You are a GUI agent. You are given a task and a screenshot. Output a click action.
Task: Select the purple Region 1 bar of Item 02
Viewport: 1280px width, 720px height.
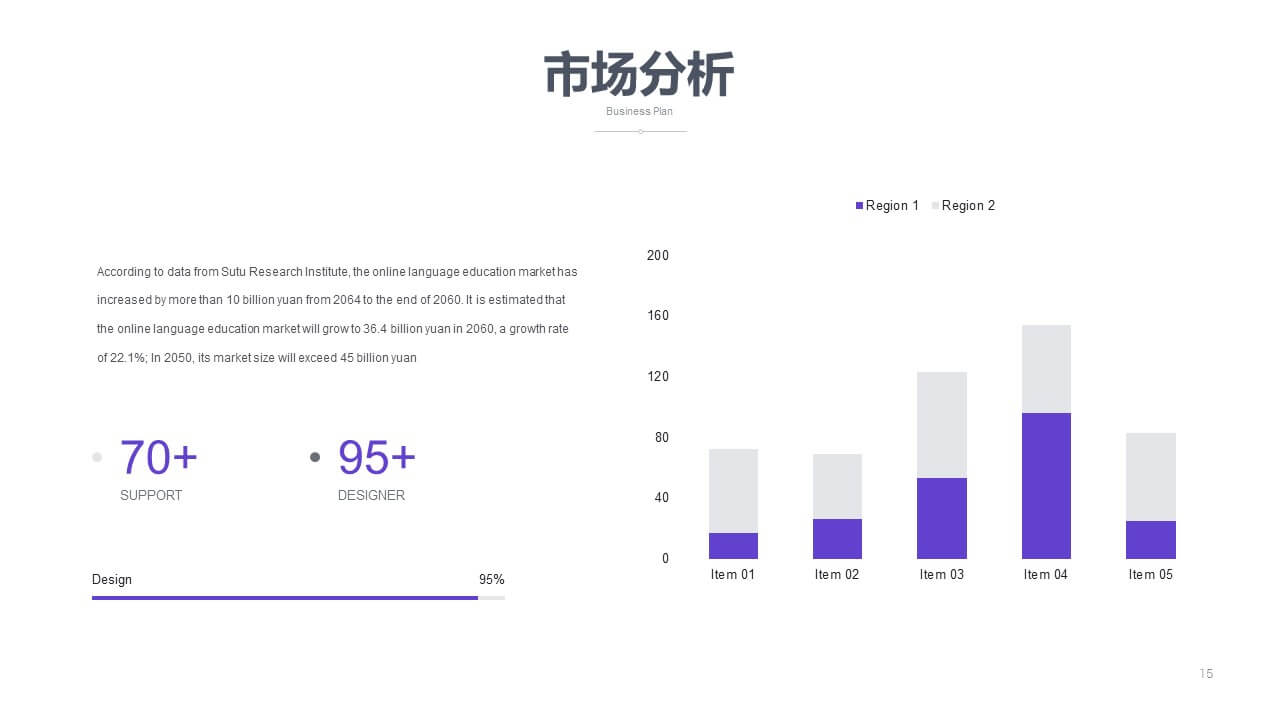coord(837,539)
